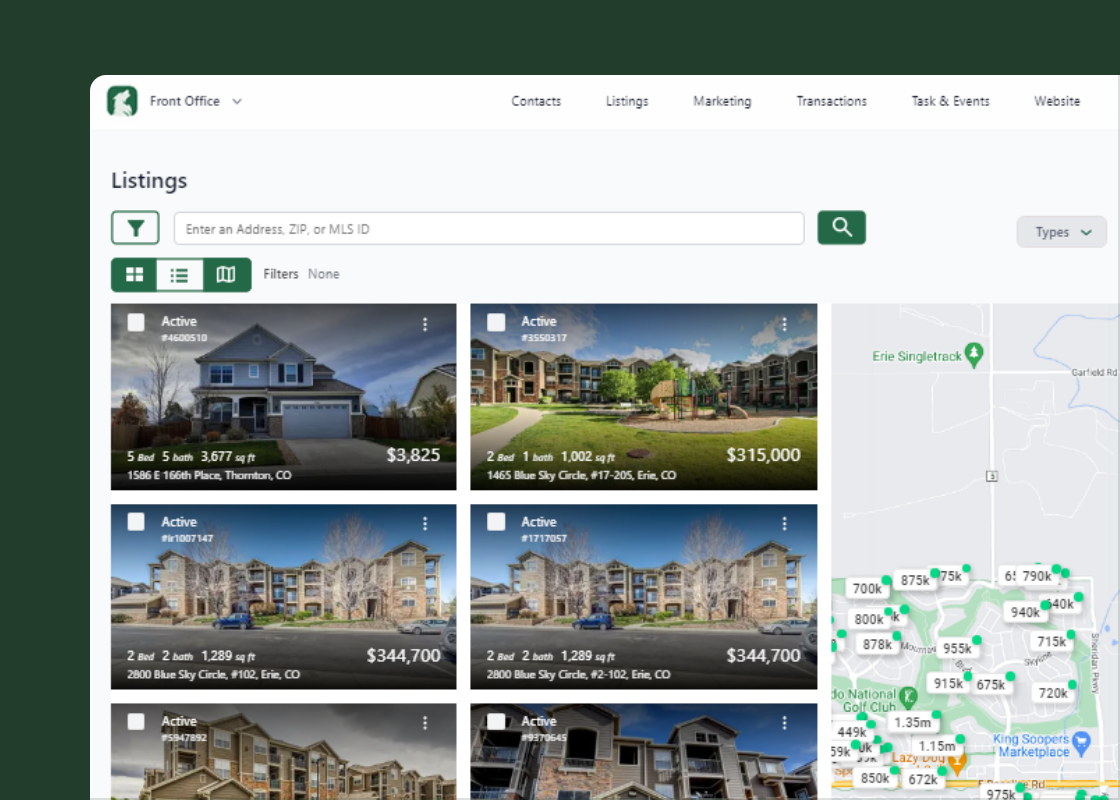Click the 720k price marker on the map
This screenshot has height=800, width=1120.
[1053, 693]
